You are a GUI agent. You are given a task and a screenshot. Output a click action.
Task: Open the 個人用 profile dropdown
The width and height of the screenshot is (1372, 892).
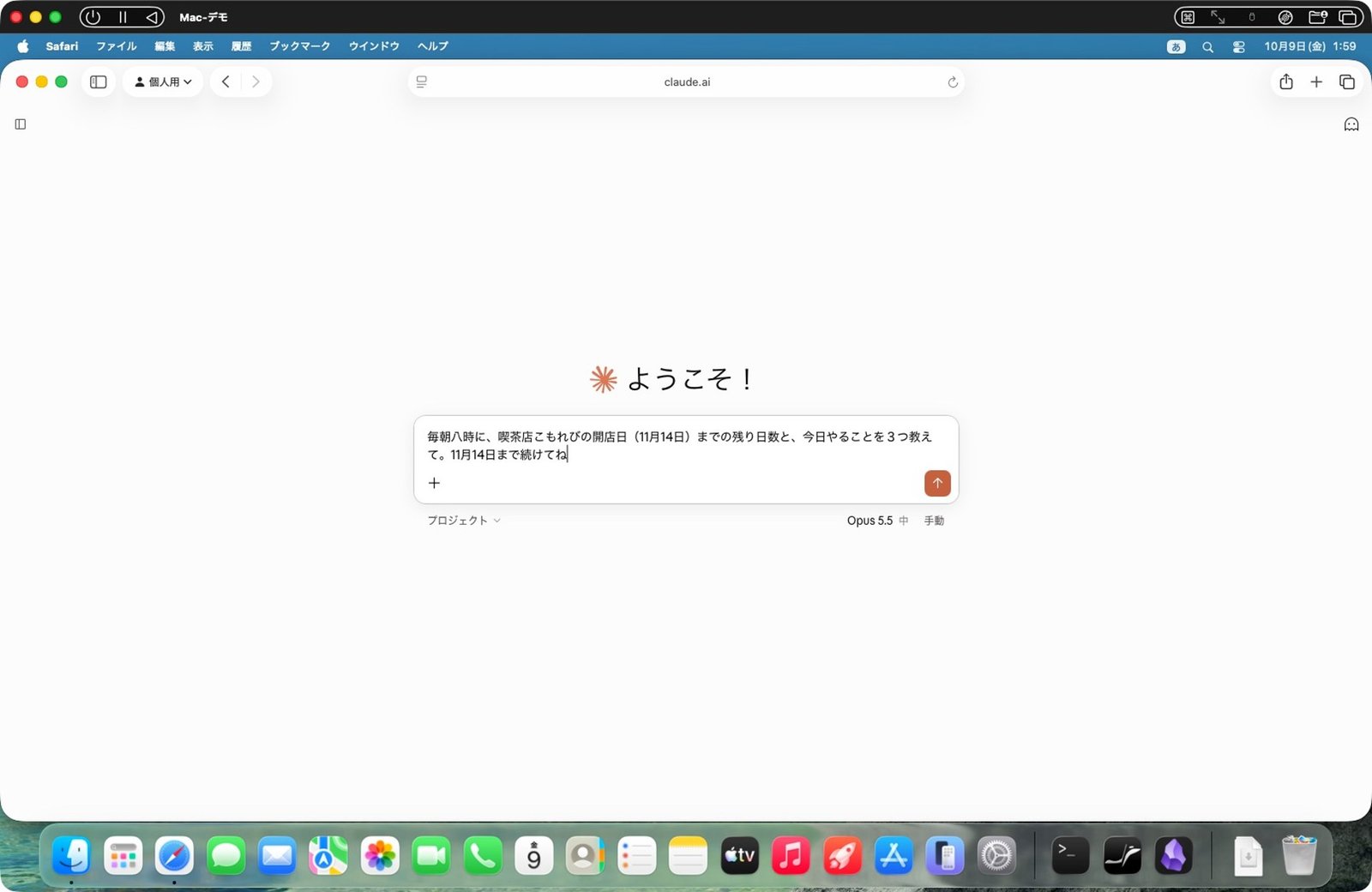click(x=163, y=81)
